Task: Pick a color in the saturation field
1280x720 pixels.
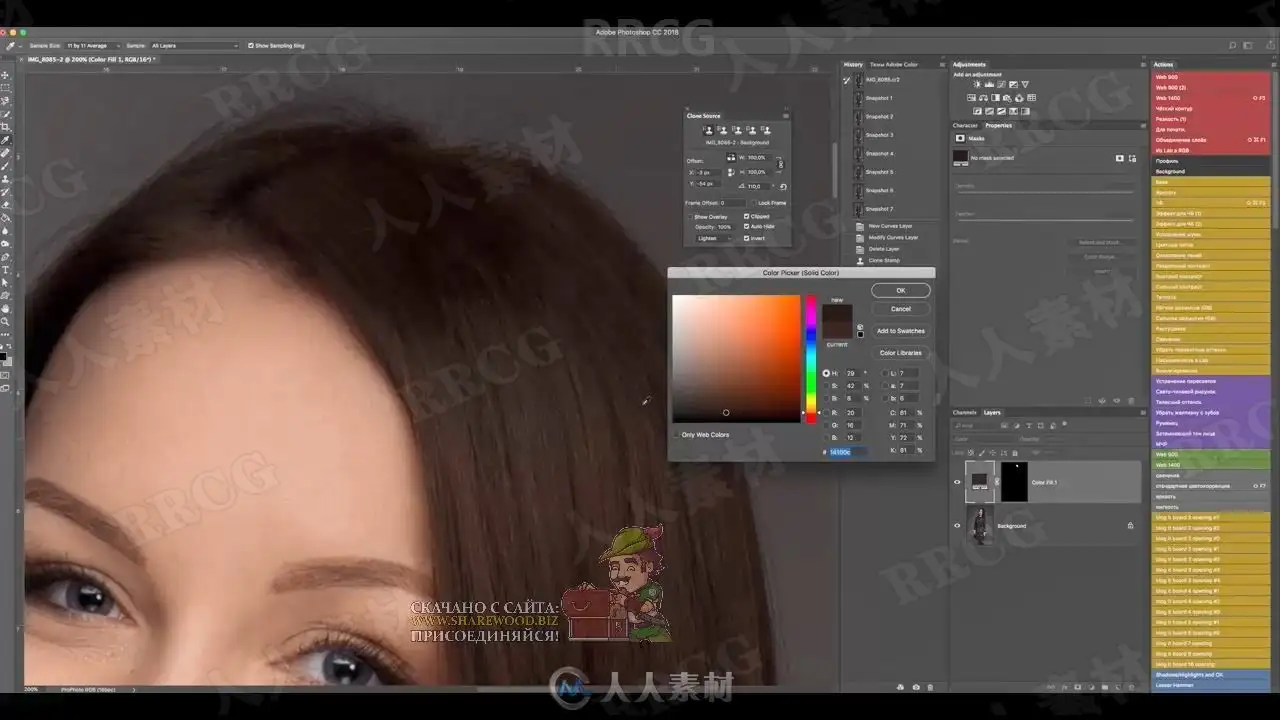Action: (736, 358)
